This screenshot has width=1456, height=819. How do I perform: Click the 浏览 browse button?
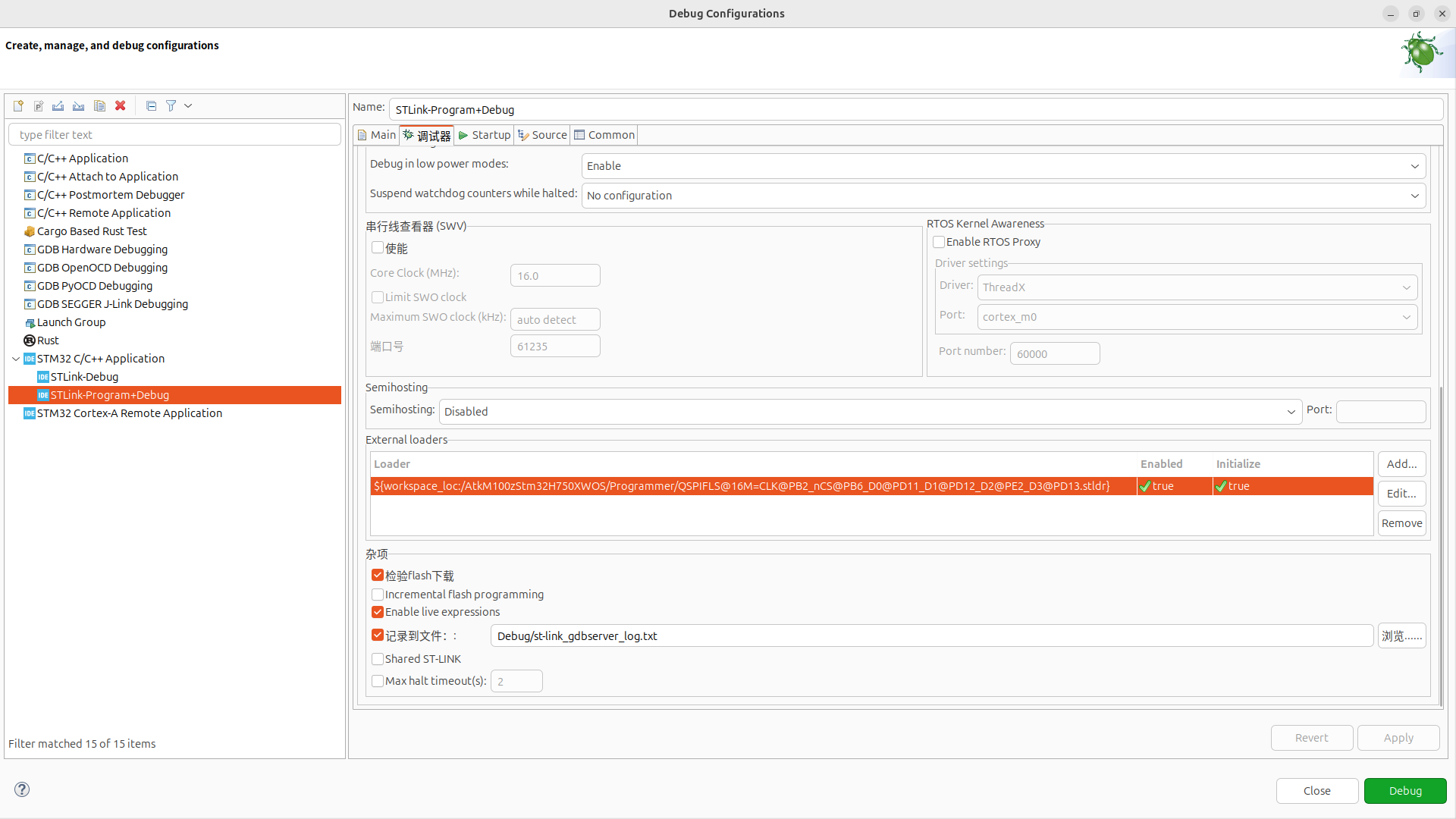1401,636
